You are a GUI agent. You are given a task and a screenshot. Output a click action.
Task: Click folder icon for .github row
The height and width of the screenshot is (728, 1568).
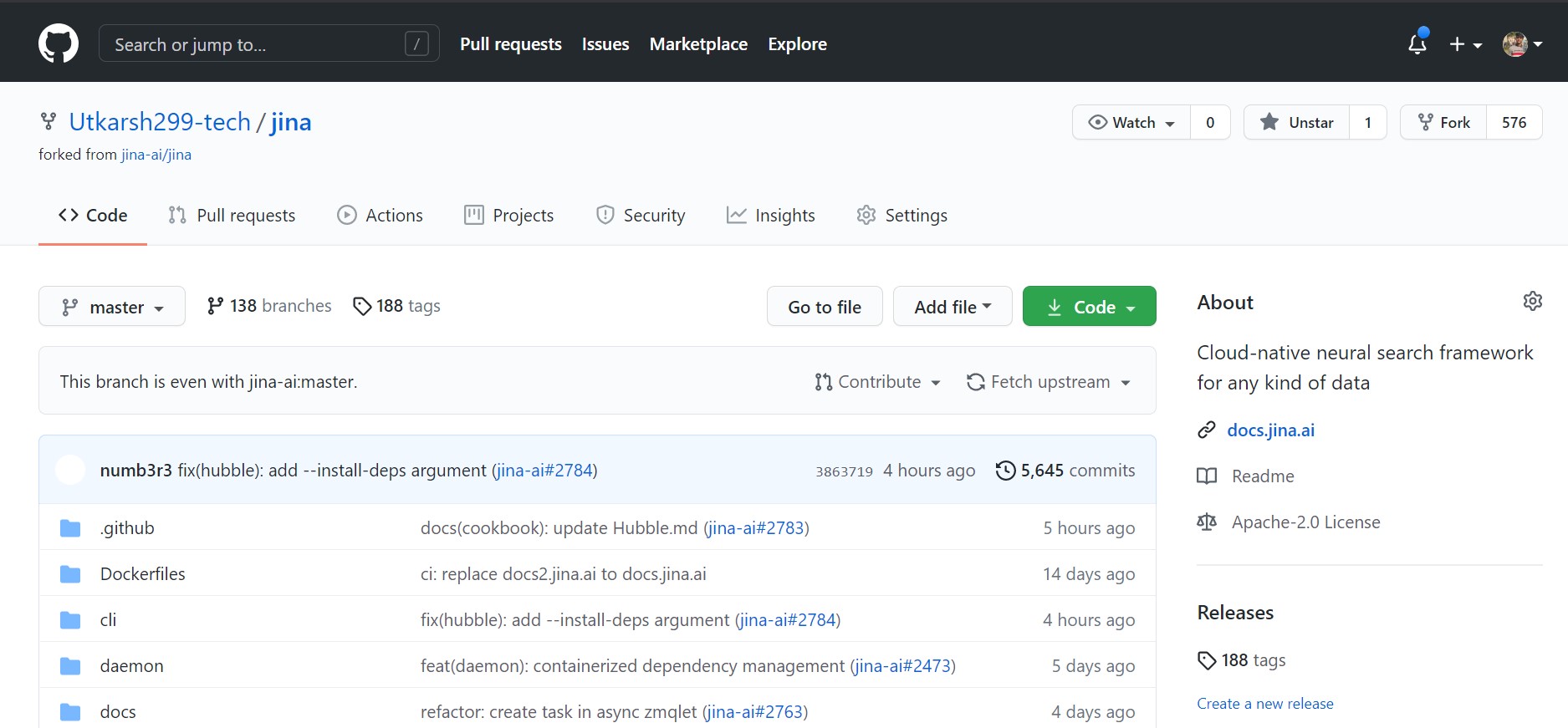click(x=70, y=528)
